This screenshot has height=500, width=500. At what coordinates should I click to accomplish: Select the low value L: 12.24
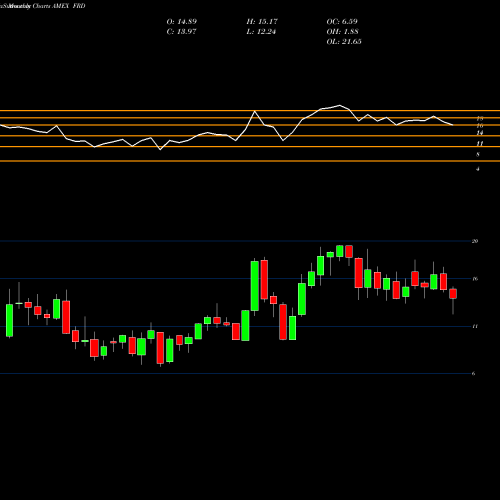click(x=262, y=32)
